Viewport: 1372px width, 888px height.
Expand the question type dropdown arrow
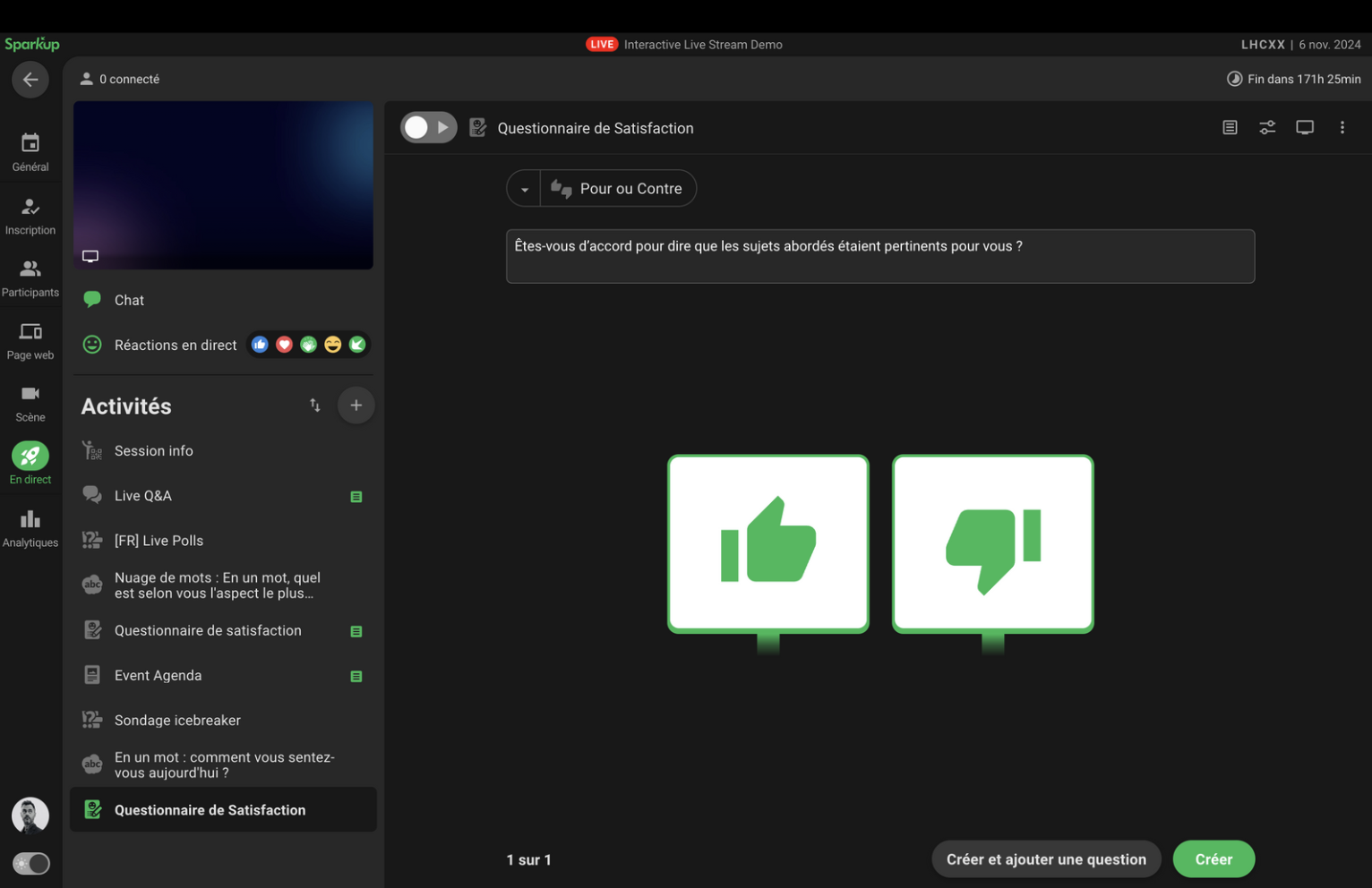coord(524,189)
